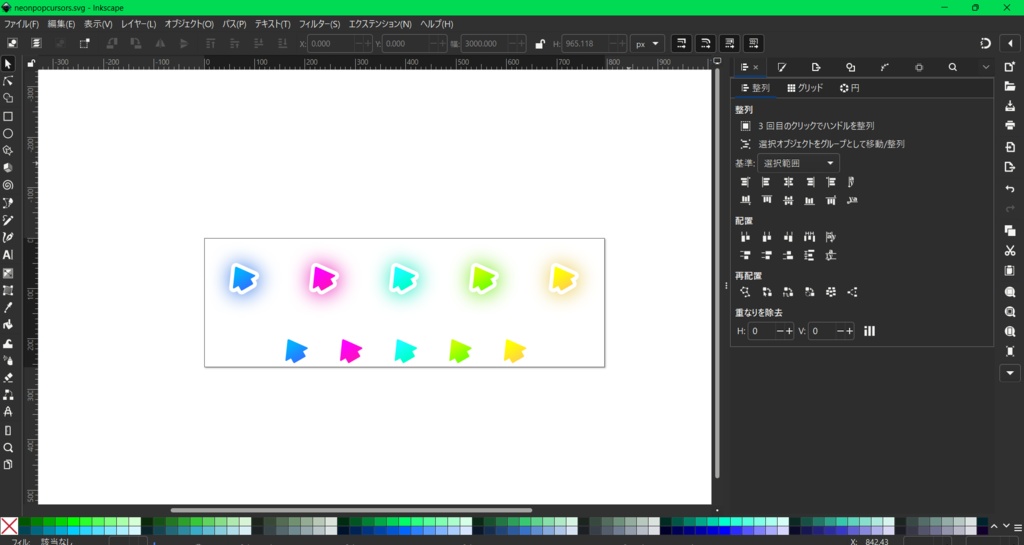Center on vertical axis icon in Align panel
Image resolution: width=1024 pixels, height=545 pixels.
[788, 182]
